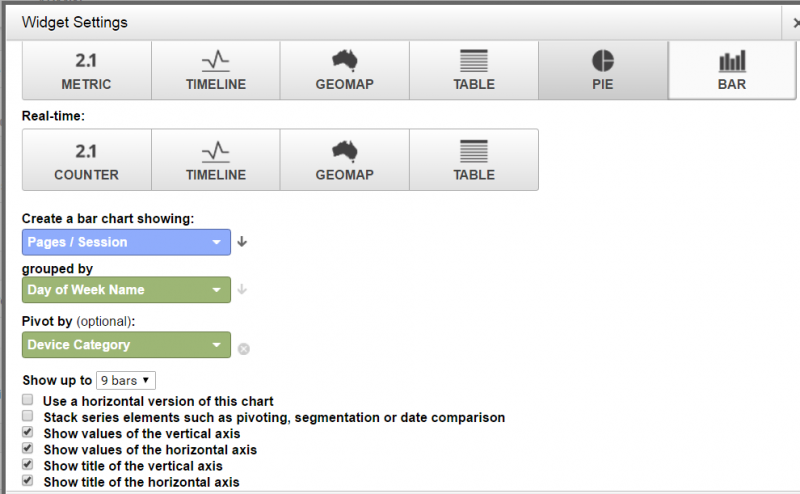
Task: Uncheck Show title of the horizontal axis
Action: 28,481
